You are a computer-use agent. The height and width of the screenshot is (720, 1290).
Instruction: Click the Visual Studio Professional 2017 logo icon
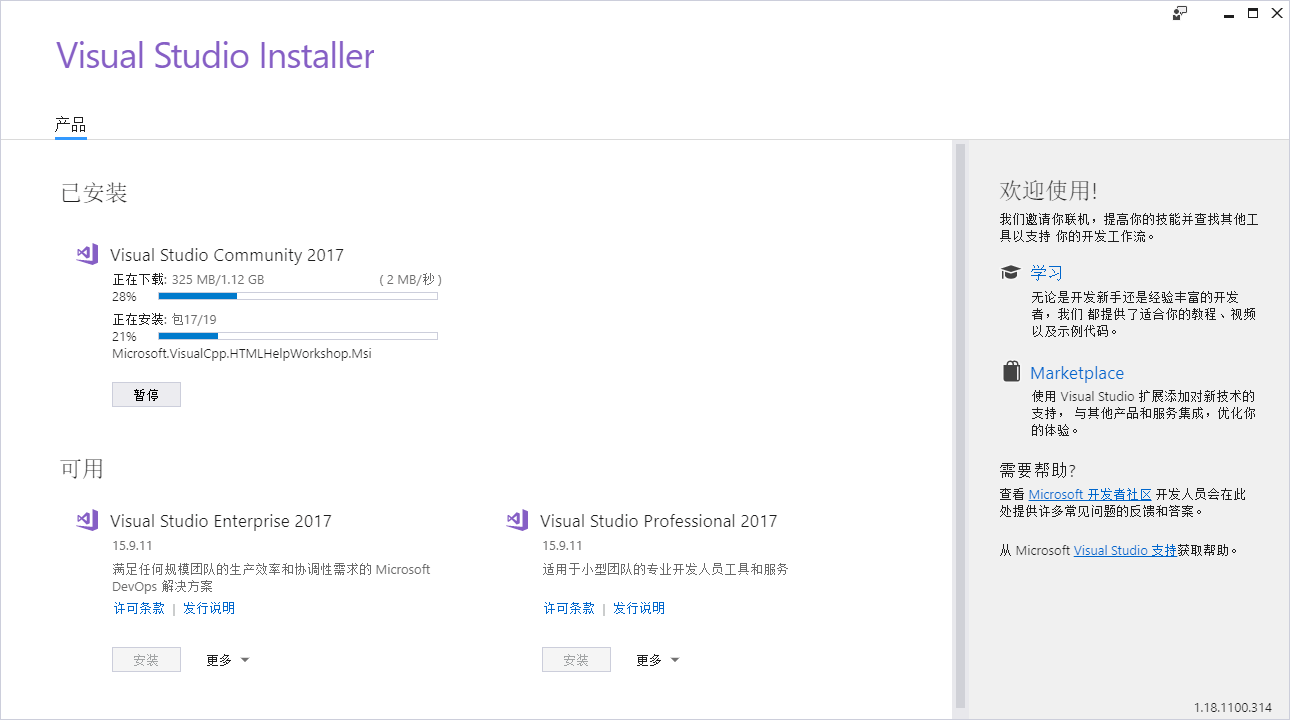[x=517, y=520]
